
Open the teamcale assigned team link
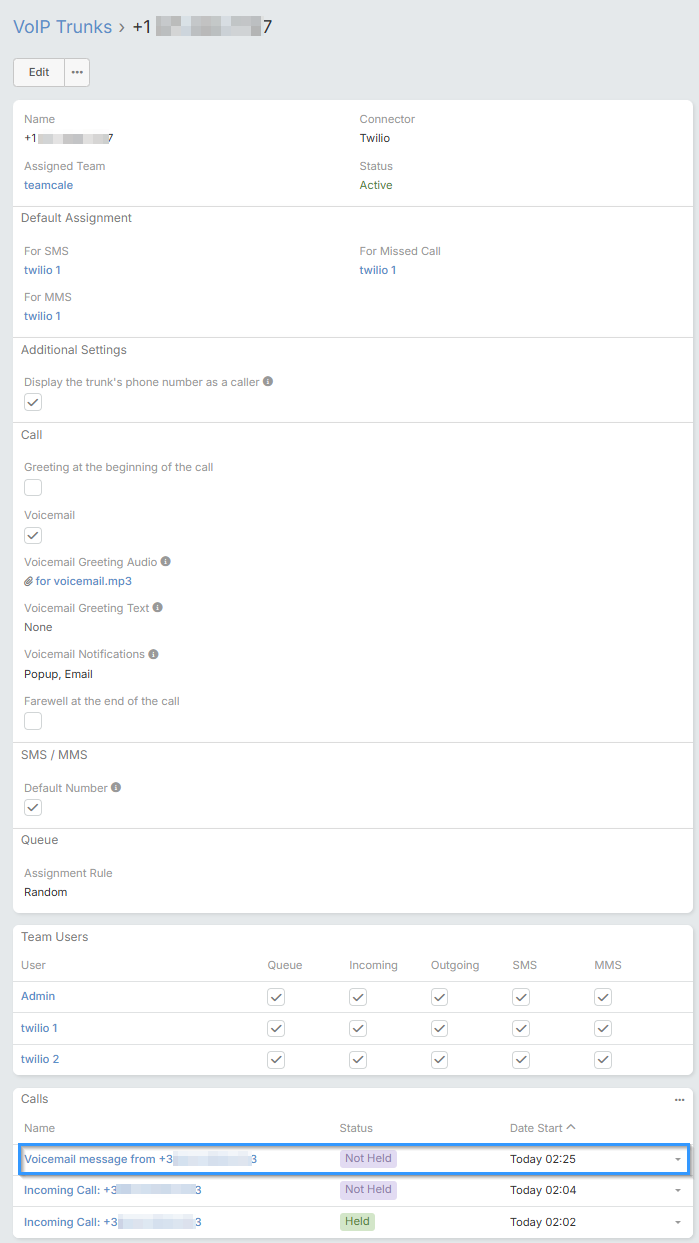tap(48, 185)
